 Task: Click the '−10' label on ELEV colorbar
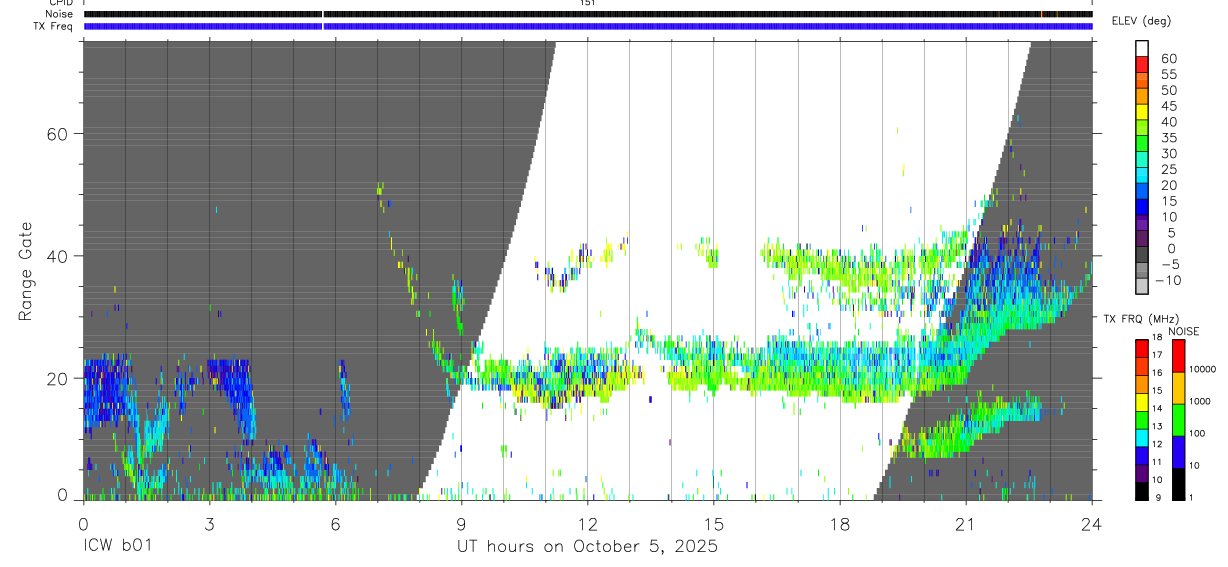click(x=1168, y=280)
